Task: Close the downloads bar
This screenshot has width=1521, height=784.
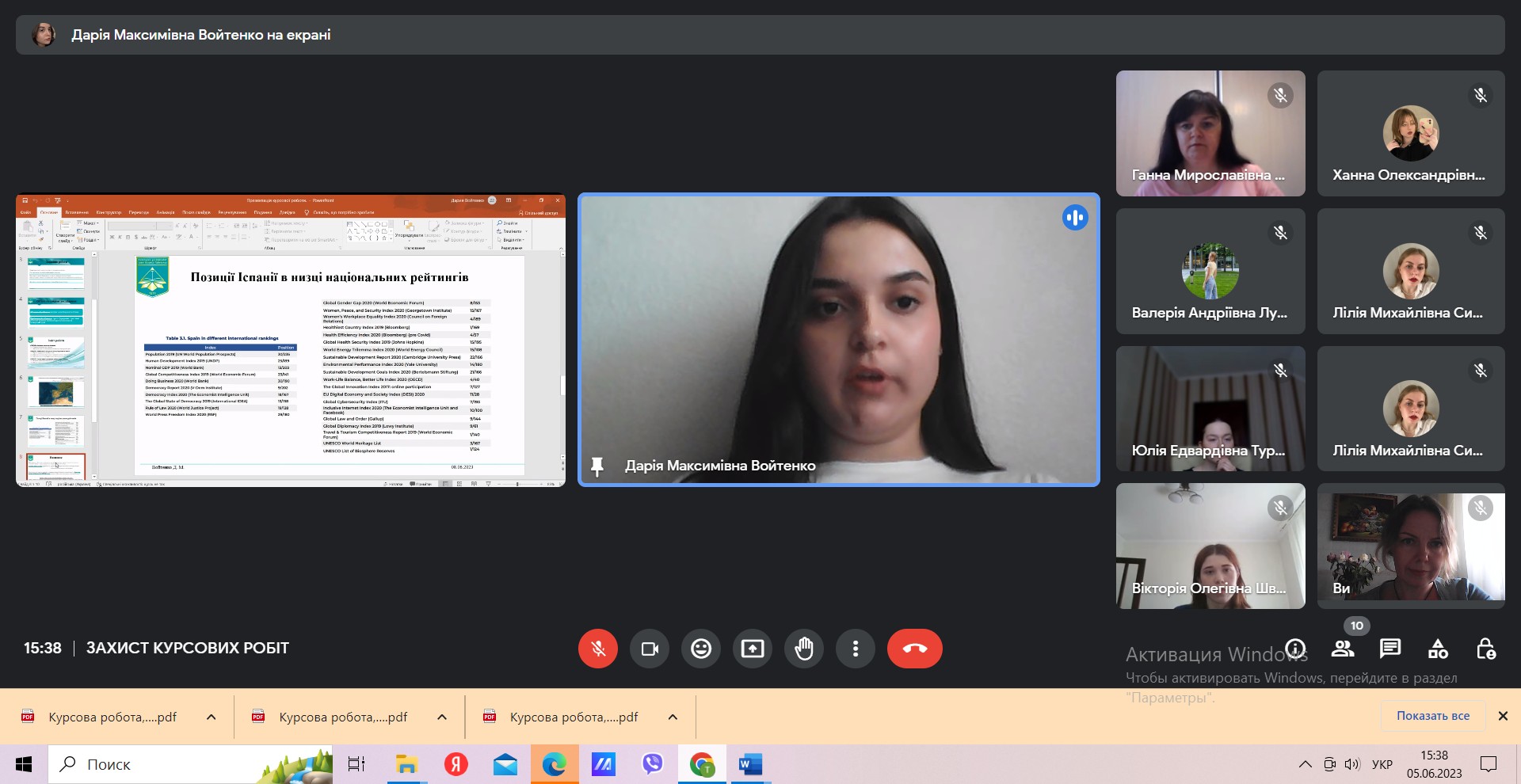Action: click(x=1503, y=716)
